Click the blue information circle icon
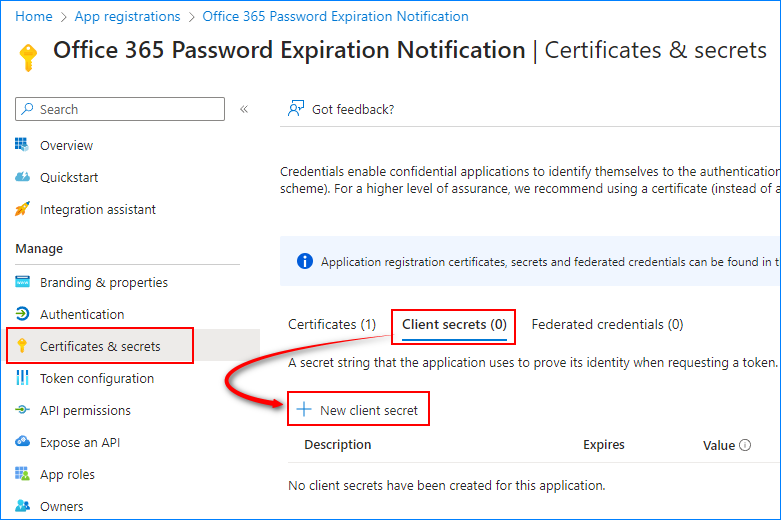This screenshot has width=781, height=520. 305,261
